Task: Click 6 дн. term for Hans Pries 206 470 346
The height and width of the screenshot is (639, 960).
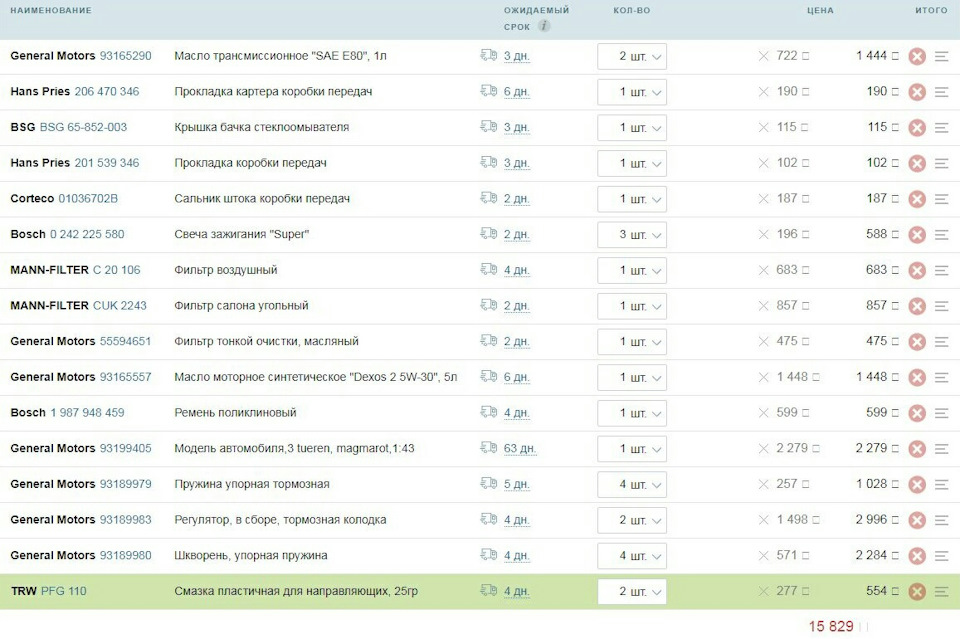Action: pos(517,92)
